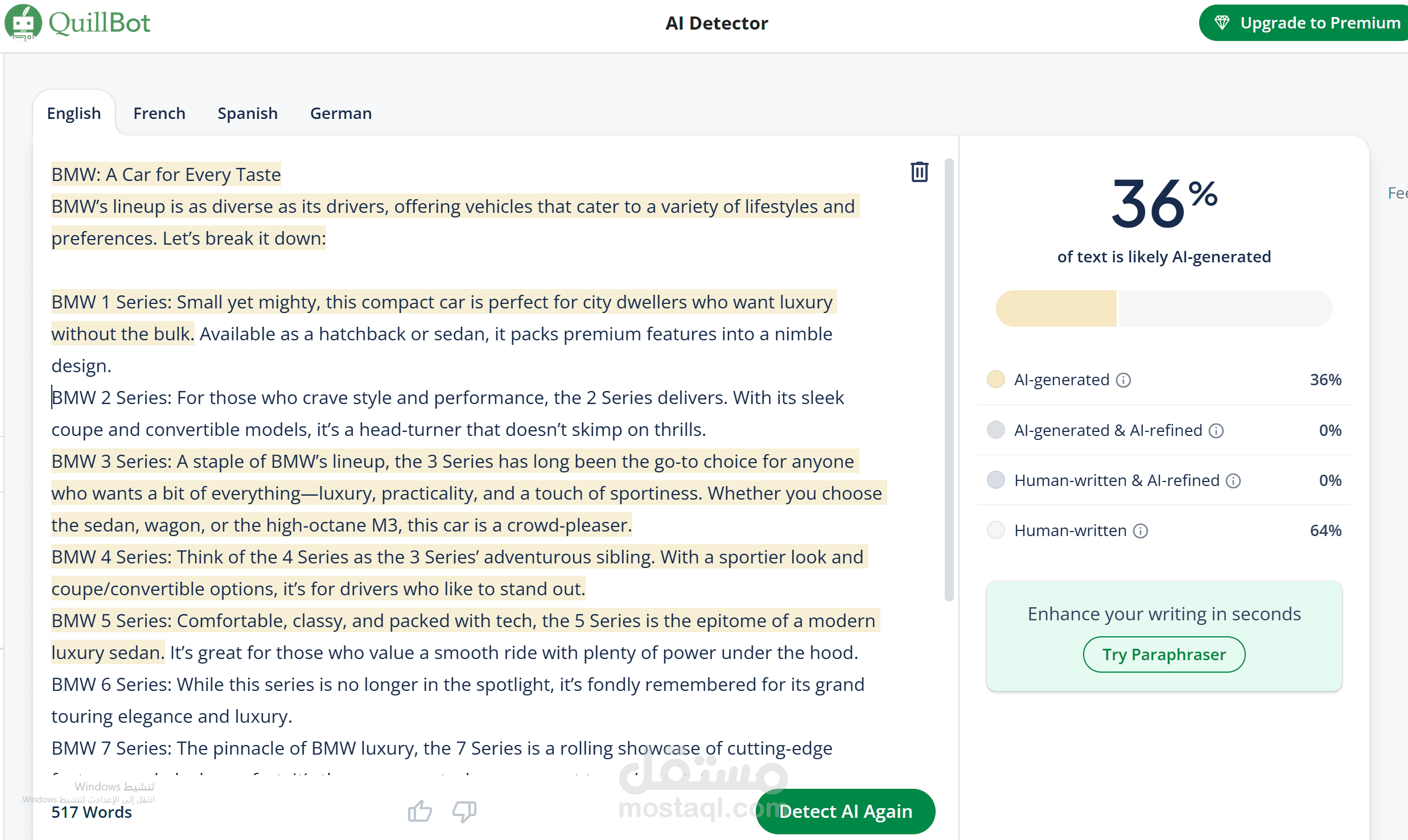Click the Human-written white color swatch
Image resolution: width=1408 pixels, height=840 pixels.
(x=996, y=530)
